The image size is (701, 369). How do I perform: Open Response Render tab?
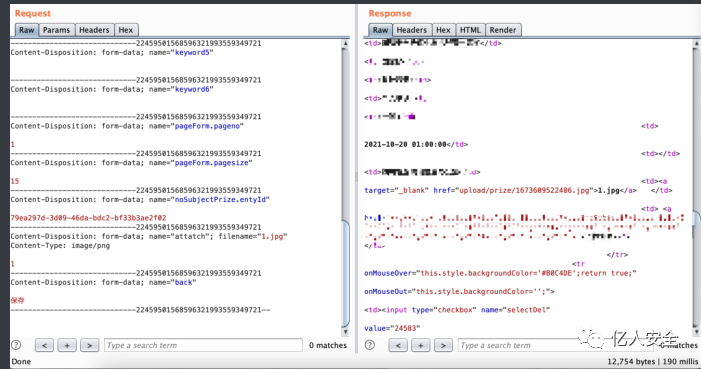503,30
